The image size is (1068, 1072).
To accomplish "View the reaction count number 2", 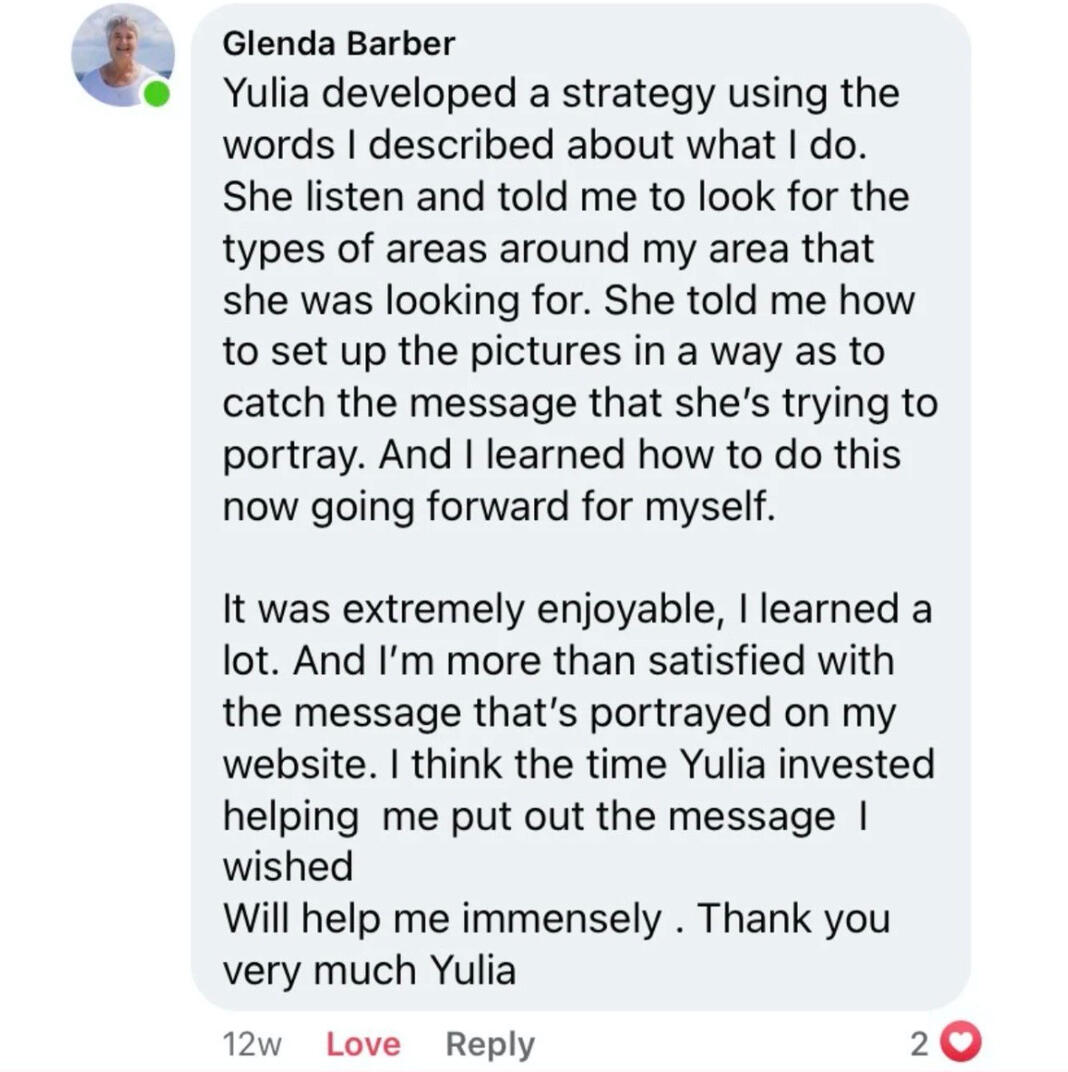I will [x=920, y=1043].
